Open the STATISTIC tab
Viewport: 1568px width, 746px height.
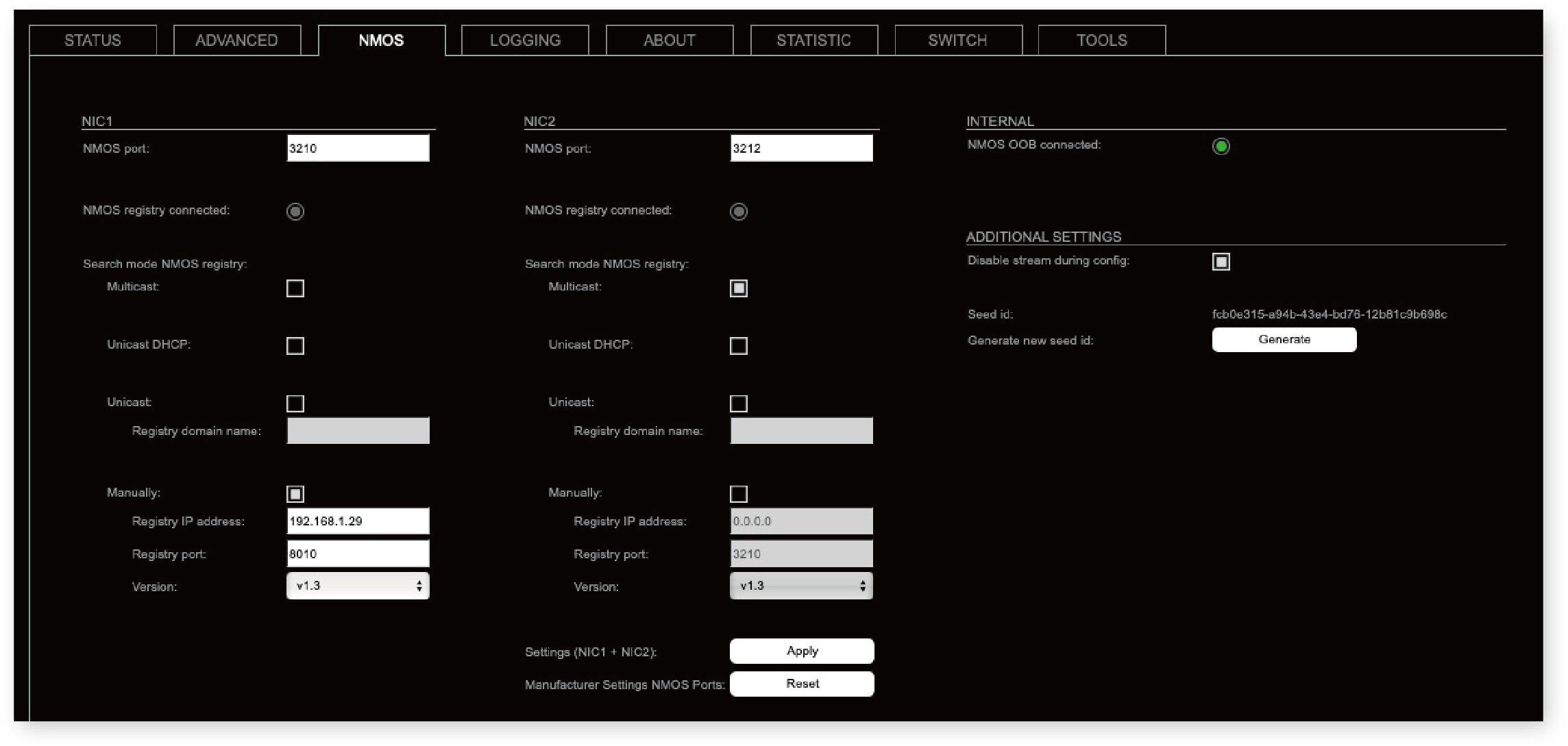click(814, 40)
